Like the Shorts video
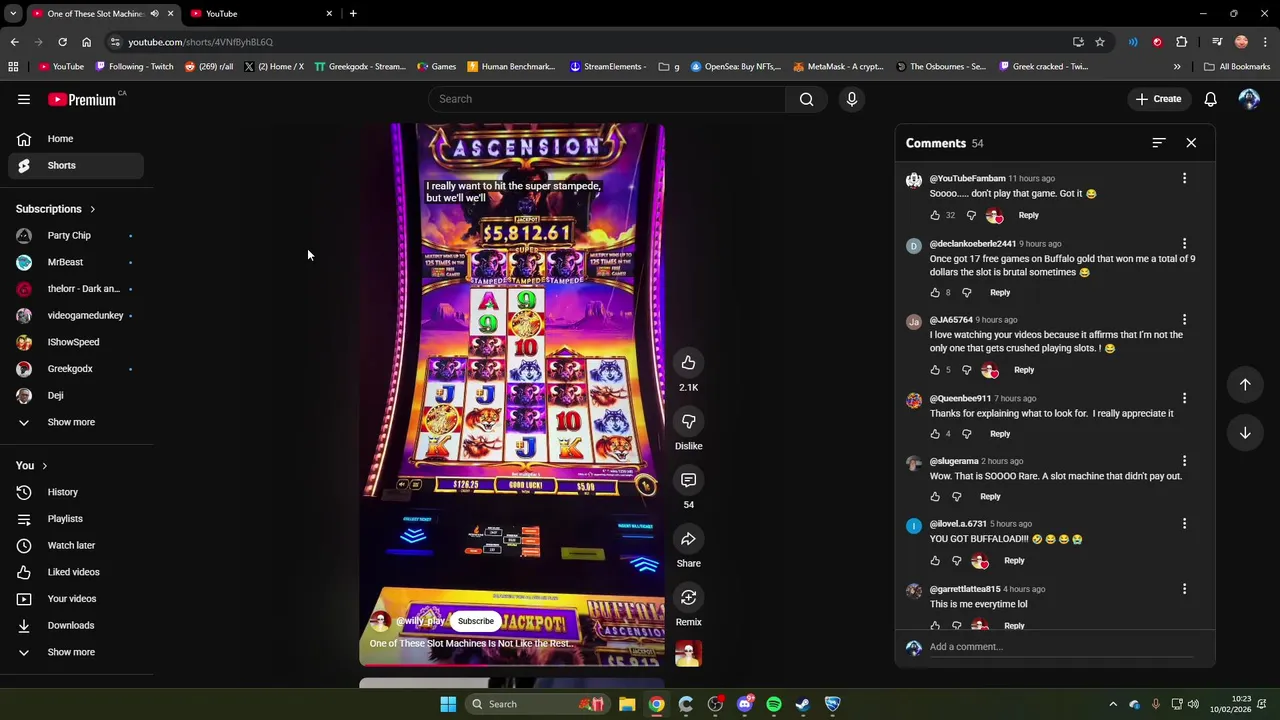 (688, 362)
